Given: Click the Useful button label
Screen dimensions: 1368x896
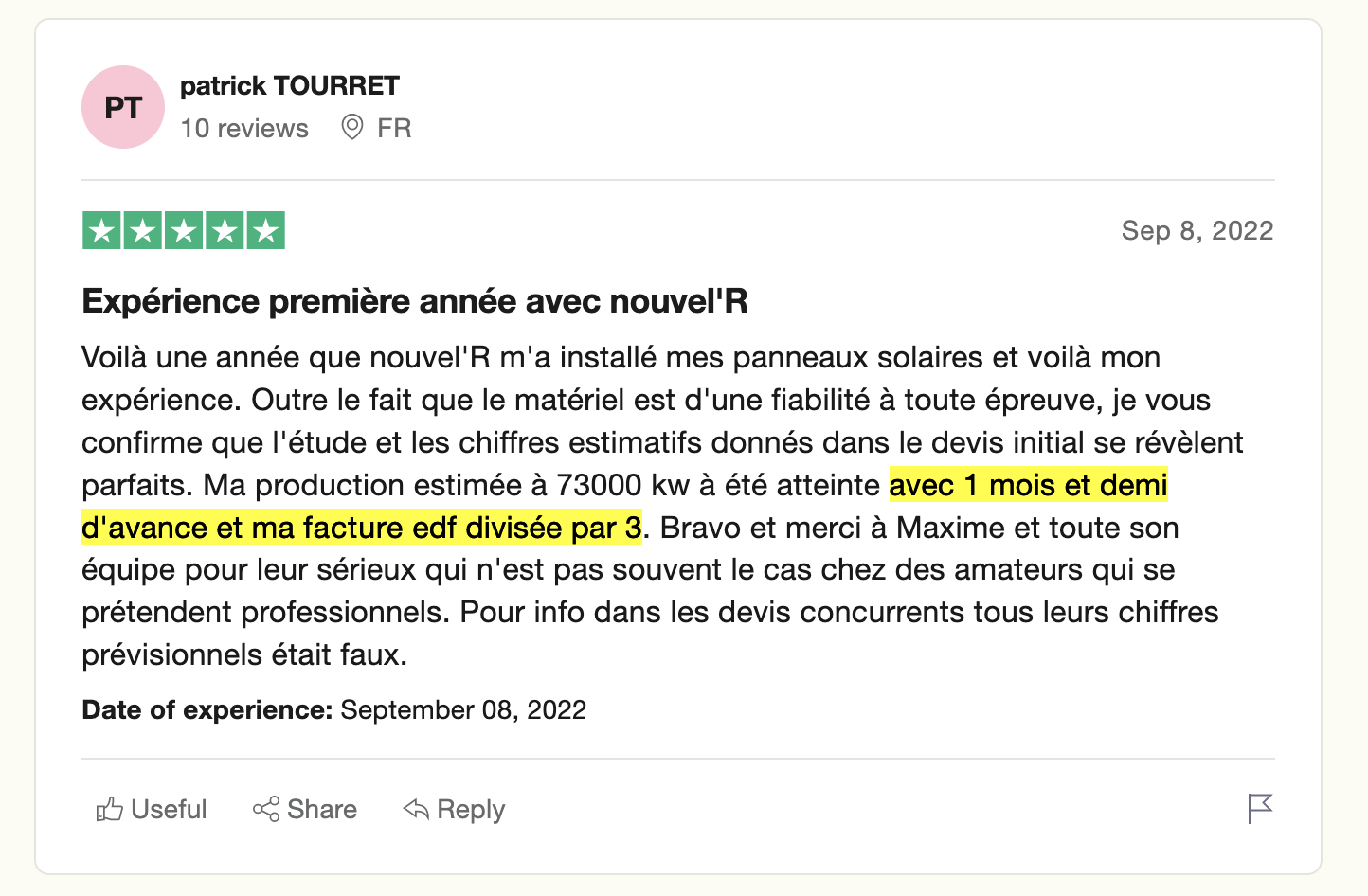Looking at the screenshot, I should point(169,809).
